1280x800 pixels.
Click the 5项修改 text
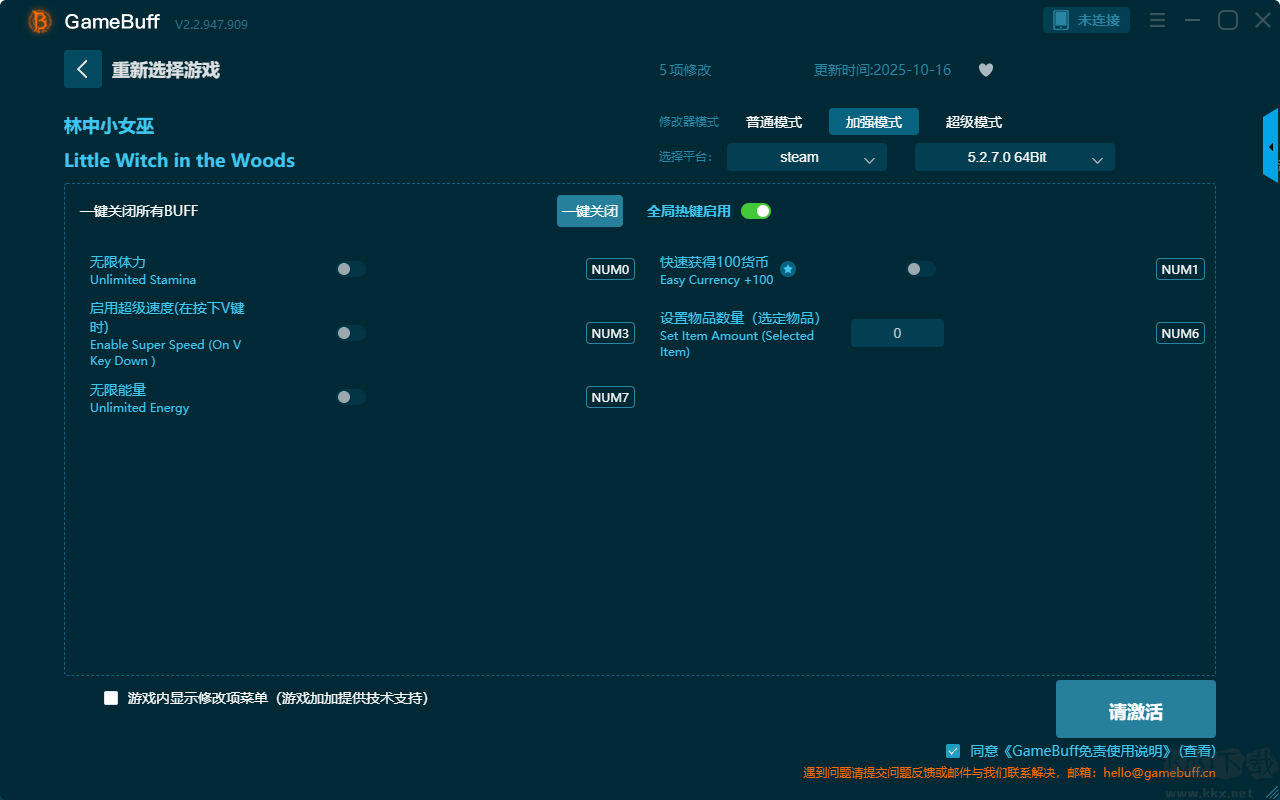click(685, 70)
